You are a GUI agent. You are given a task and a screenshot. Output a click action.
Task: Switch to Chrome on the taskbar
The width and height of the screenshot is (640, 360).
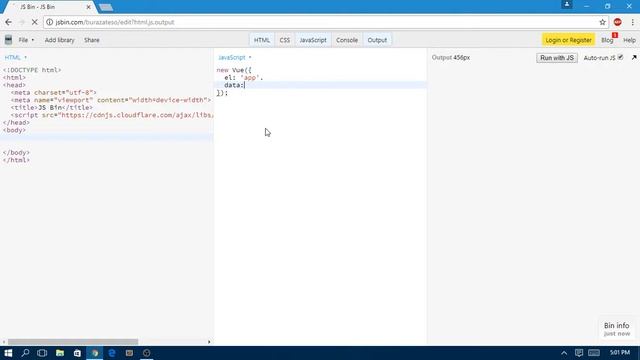tap(95, 353)
